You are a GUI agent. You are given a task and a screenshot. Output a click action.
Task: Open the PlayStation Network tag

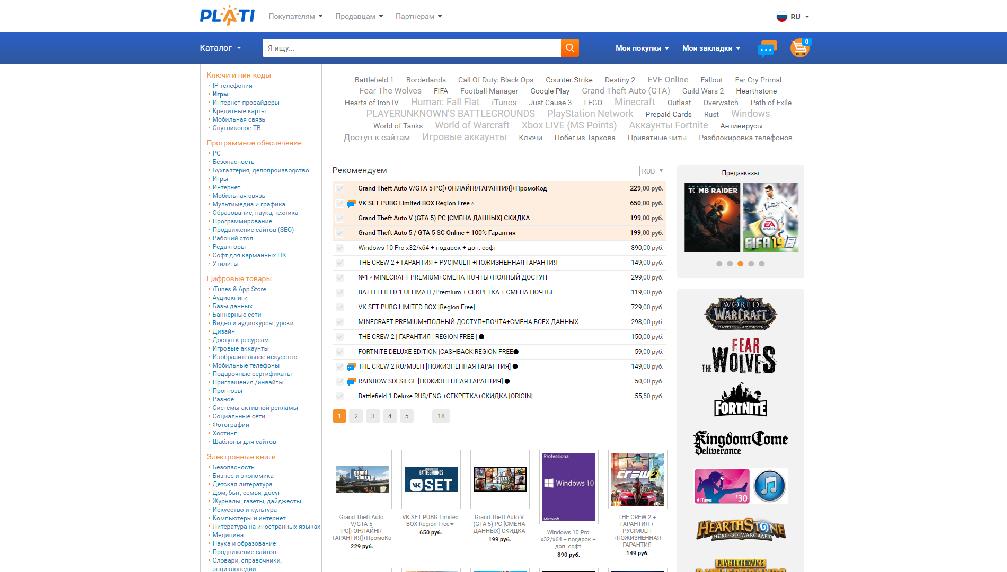click(590, 114)
